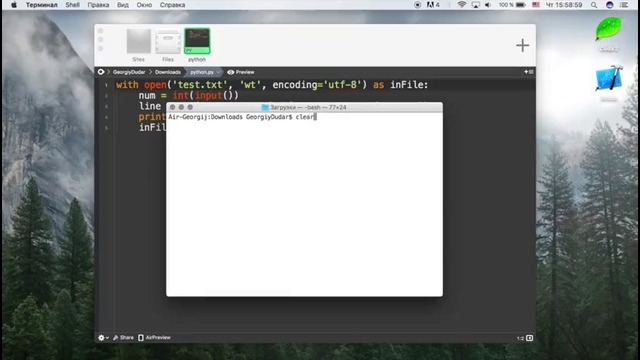This screenshot has width=640, height=360.
Task: Click the 'with open' code line
Action: tap(272, 85)
